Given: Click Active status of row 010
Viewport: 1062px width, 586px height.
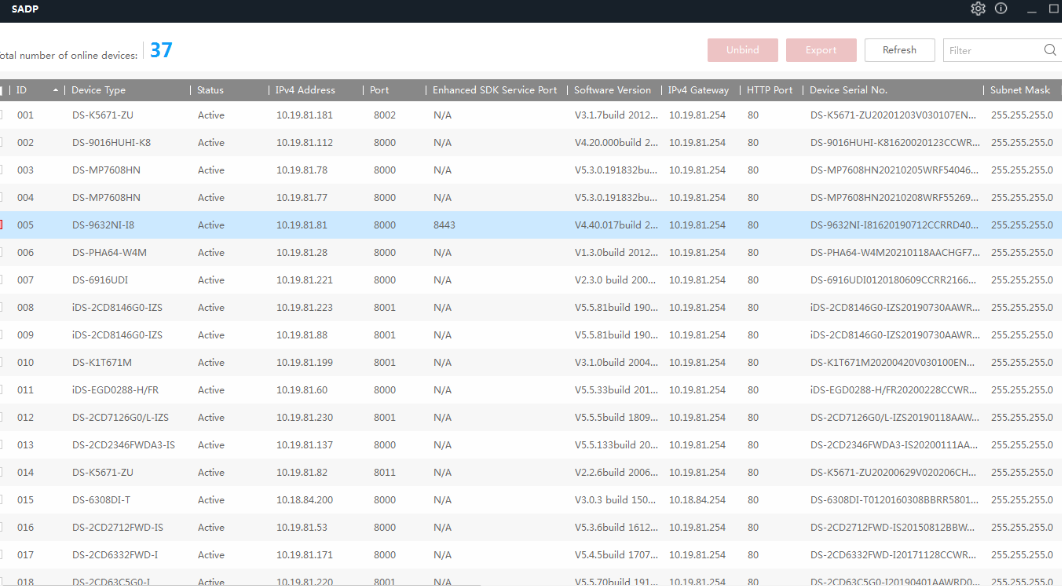Looking at the screenshot, I should coord(211,362).
